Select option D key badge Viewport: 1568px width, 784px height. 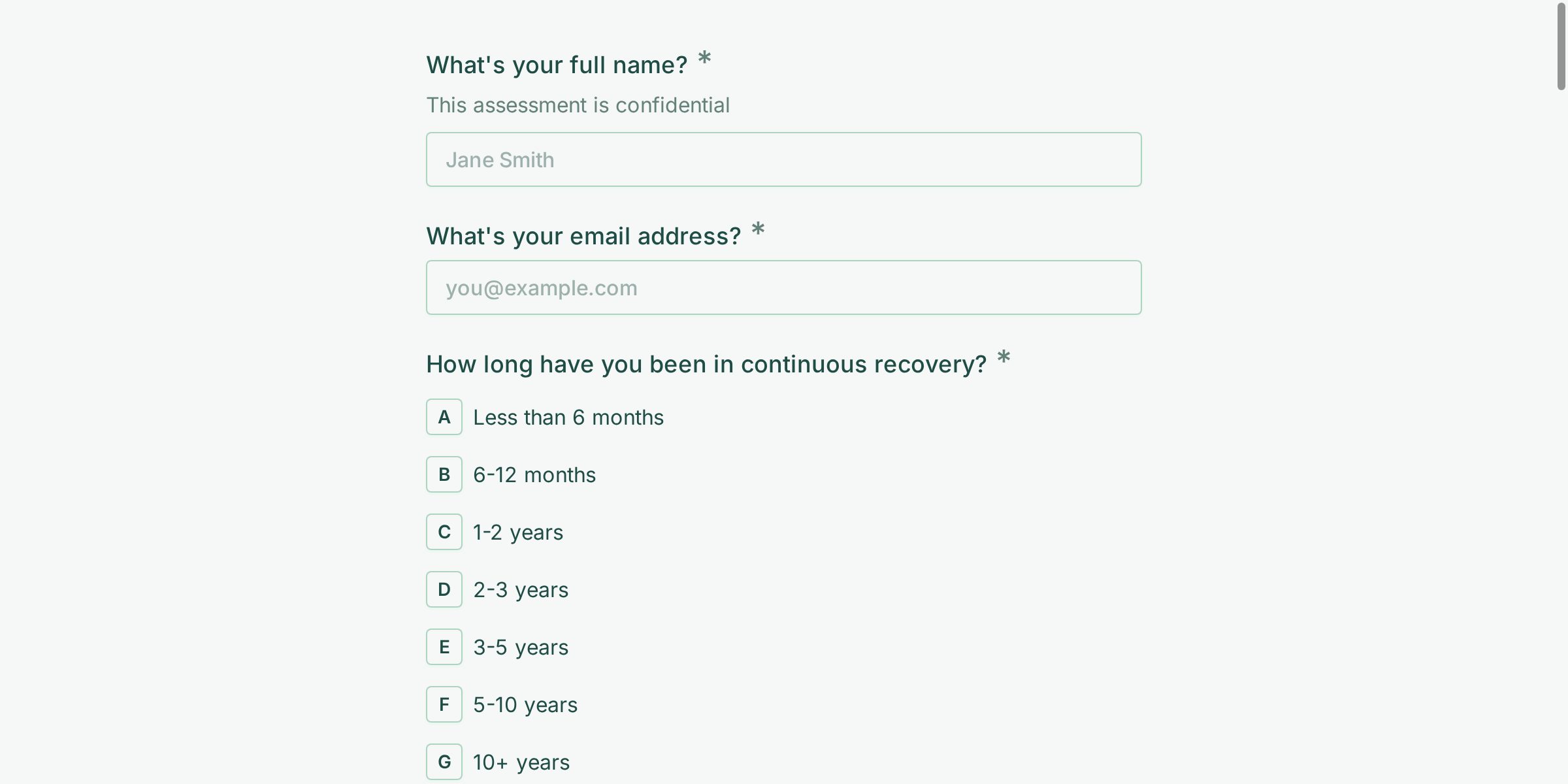pos(444,589)
